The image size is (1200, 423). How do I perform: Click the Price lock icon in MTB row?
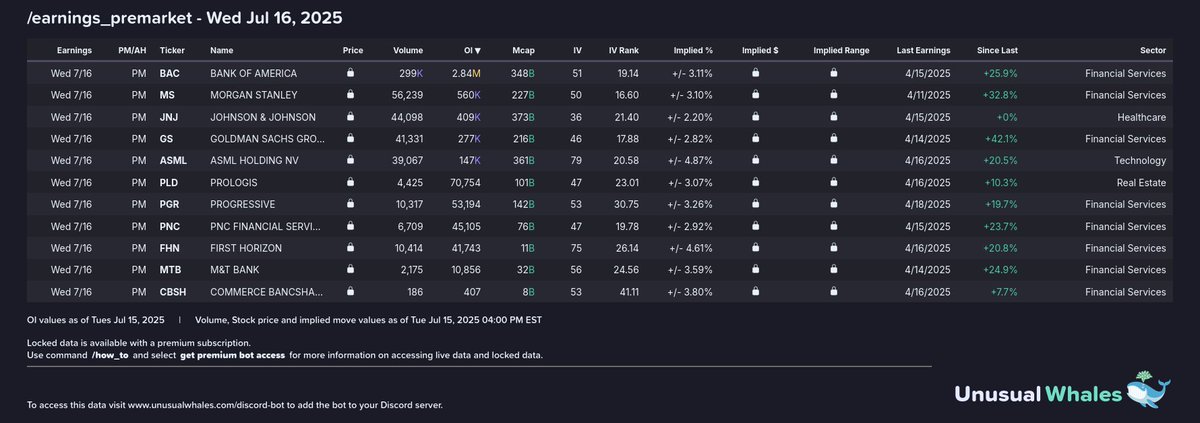click(350, 270)
